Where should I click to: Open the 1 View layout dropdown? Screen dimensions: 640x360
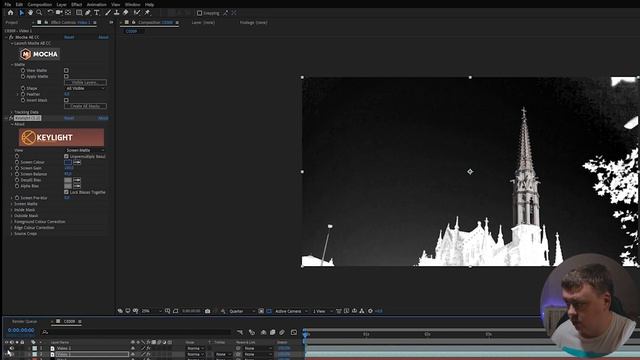coord(322,311)
